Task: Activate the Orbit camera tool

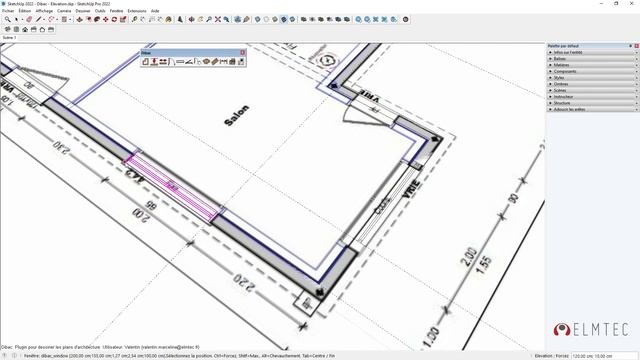Action: pyautogui.click(x=191, y=19)
